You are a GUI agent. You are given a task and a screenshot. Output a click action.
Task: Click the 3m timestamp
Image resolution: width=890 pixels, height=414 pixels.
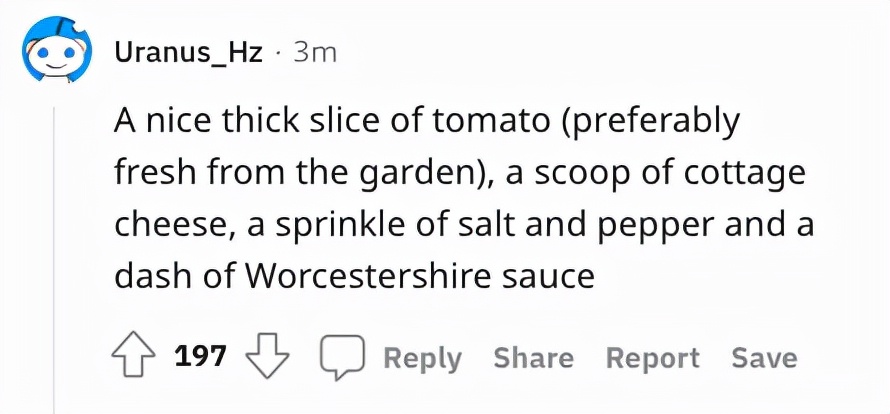[x=313, y=53]
